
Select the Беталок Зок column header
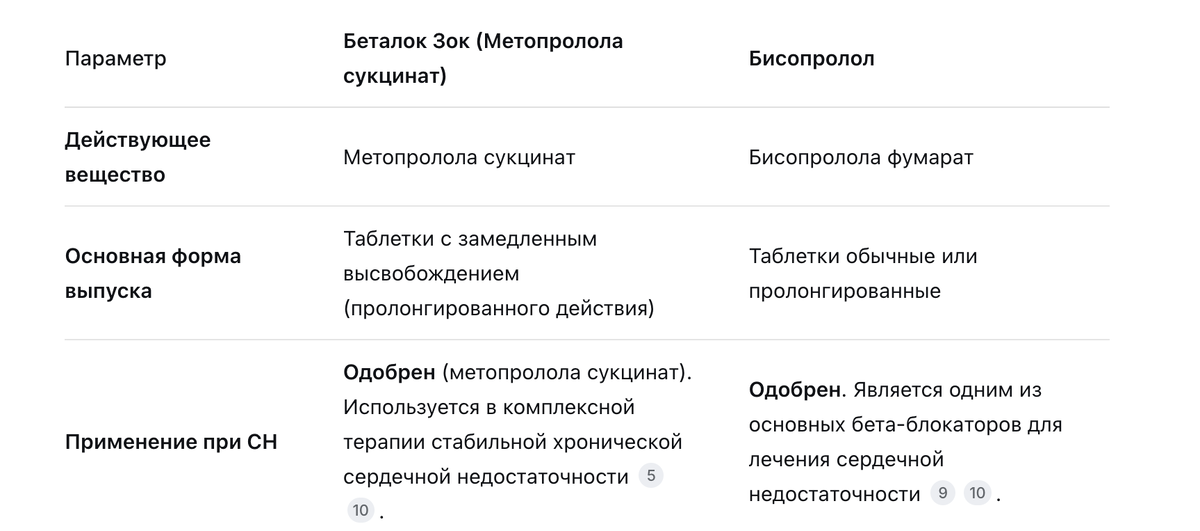pyautogui.click(x=482, y=58)
